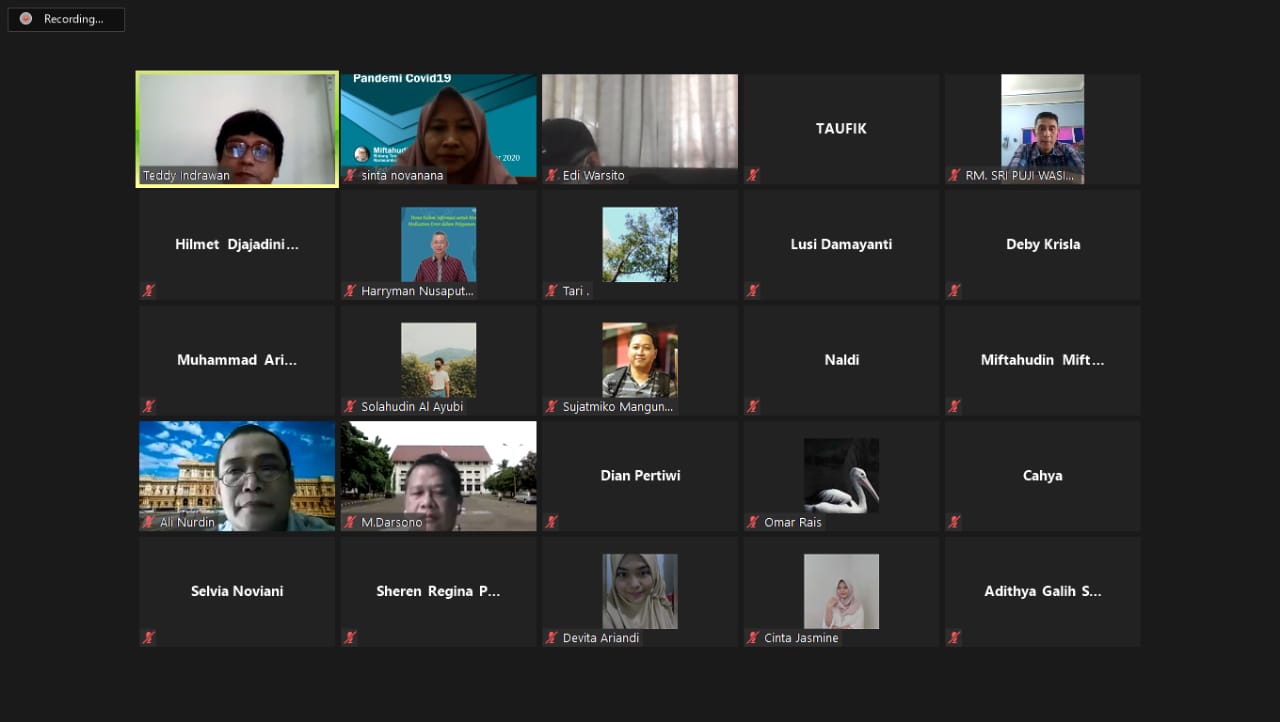Click muted mic icon beside Devita Ariandi
Screen dimensions: 1280x722
click(x=552, y=638)
